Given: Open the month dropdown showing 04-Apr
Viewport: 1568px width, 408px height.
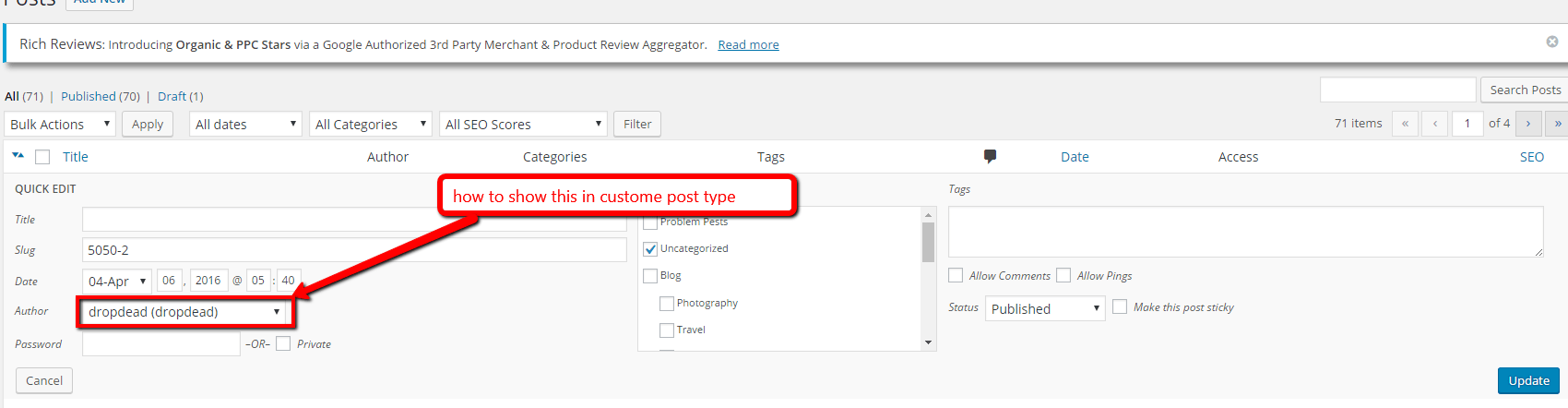Looking at the screenshot, I should 117,281.
